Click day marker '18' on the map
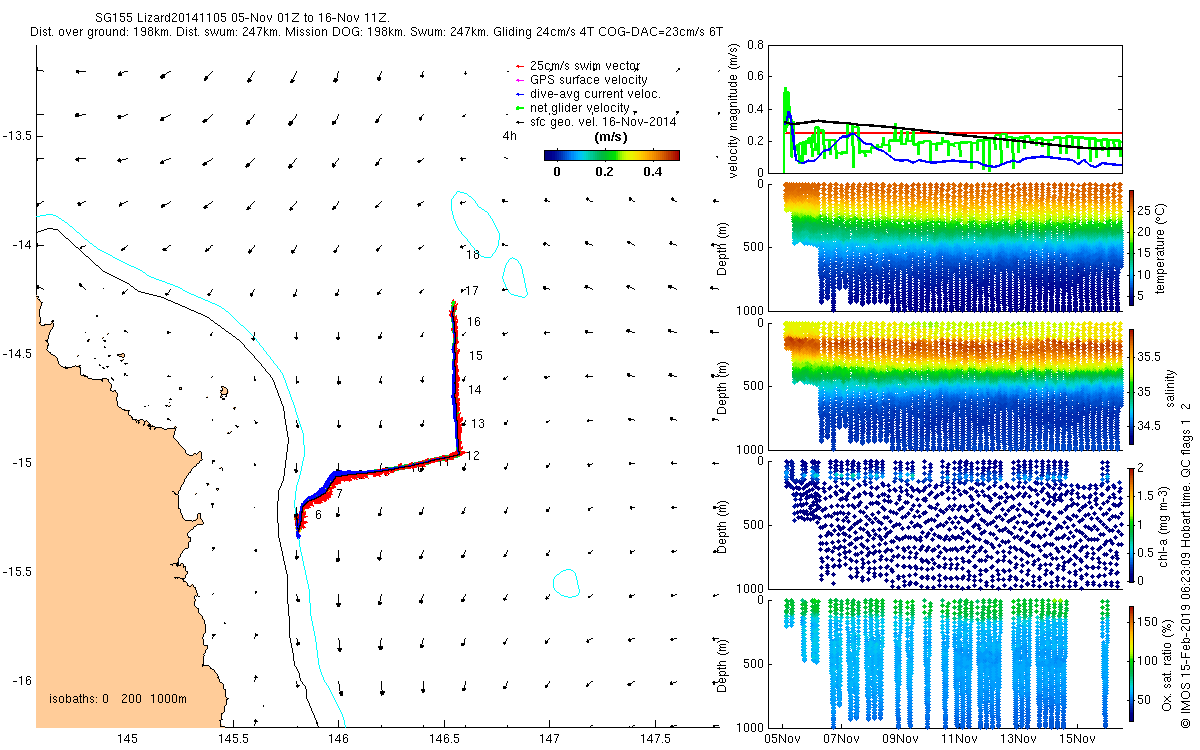The width and height of the screenshot is (1200, 750). pos(473,256)
